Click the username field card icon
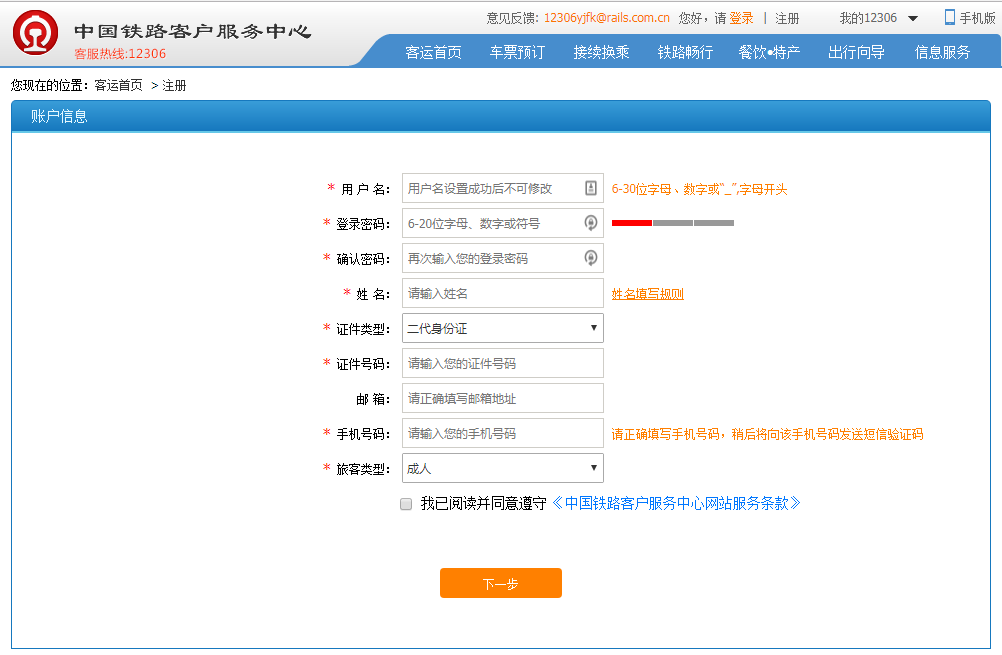 (590, 188)
